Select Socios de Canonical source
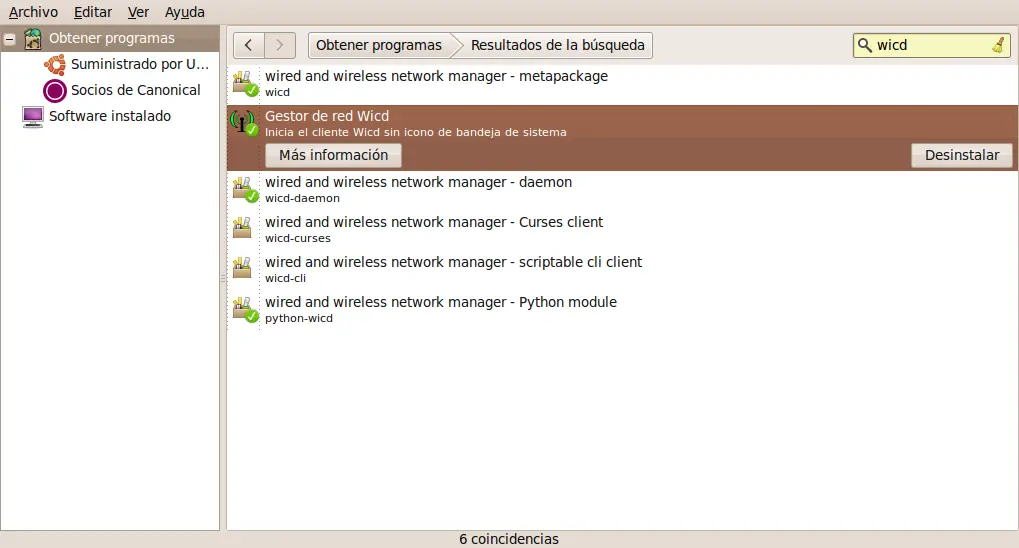This screenshot has width=1019, height=548. coord(135,90)
